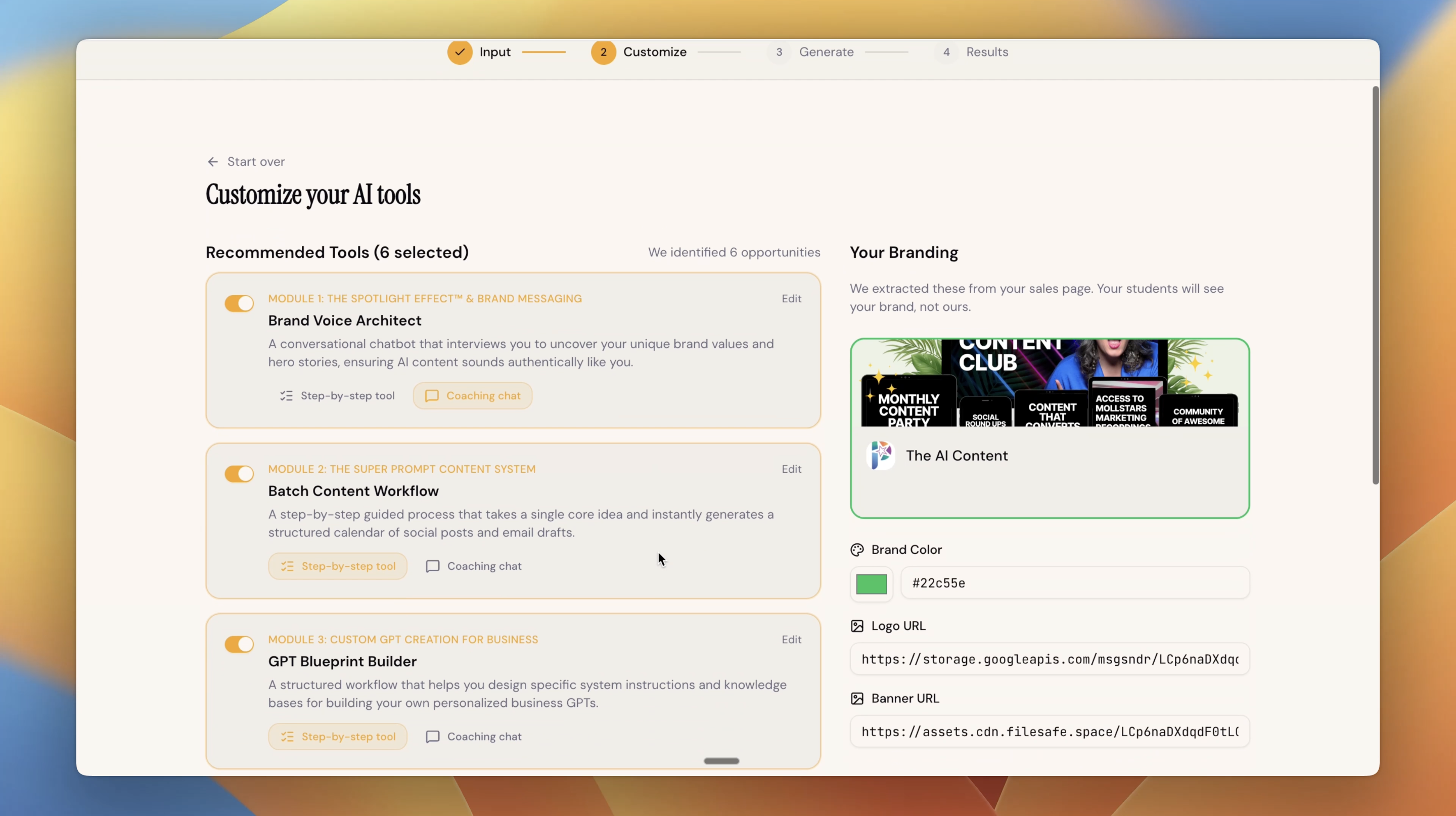Click The AI Content logo icon in branding preview
This screenshot has width=1456, height=816.
[880, 456]
